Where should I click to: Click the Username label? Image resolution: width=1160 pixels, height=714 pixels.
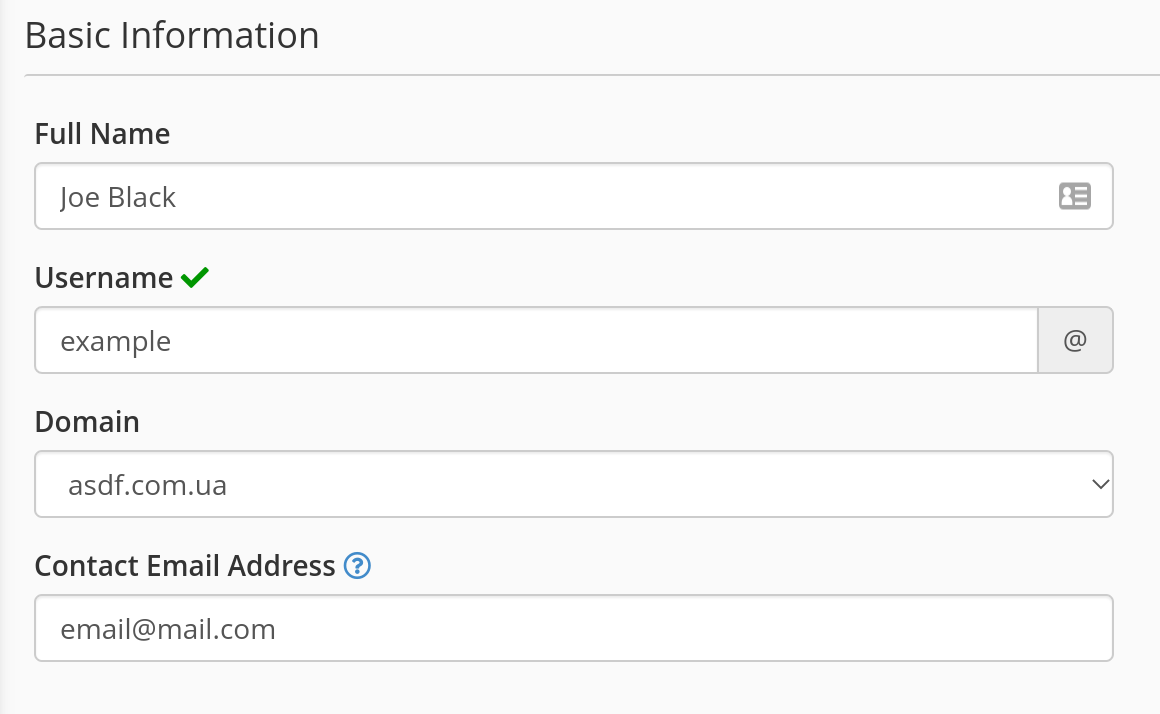104,278
